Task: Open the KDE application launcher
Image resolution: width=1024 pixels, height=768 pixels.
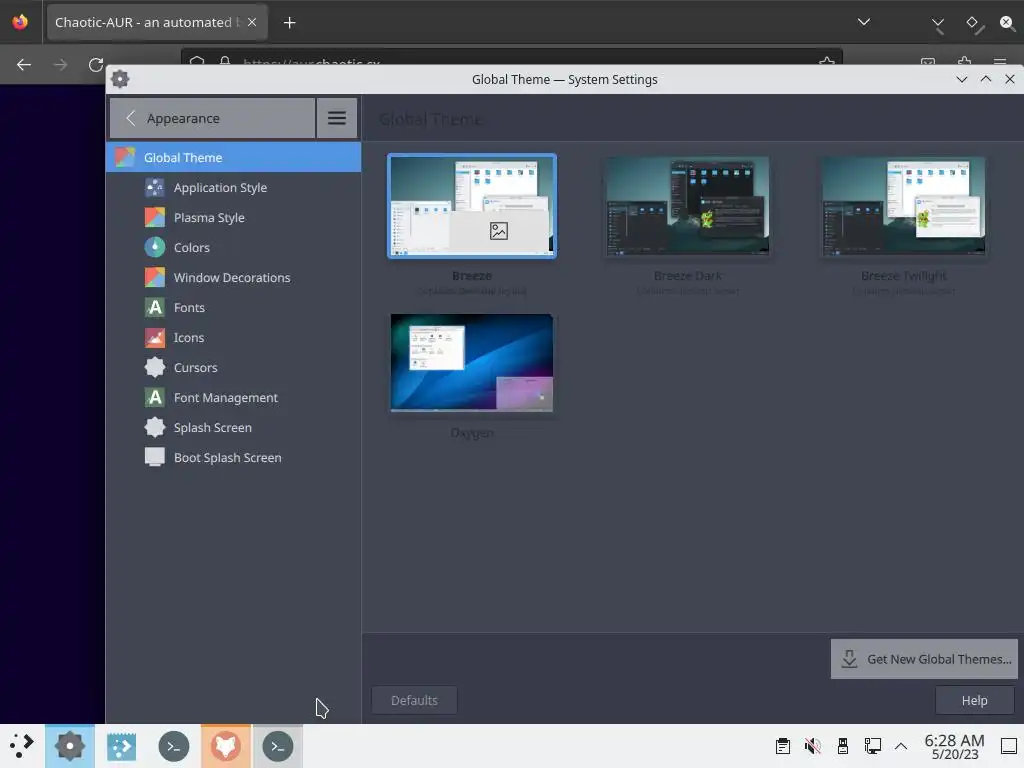Action: pyautogui.click(x=22, y=746)
